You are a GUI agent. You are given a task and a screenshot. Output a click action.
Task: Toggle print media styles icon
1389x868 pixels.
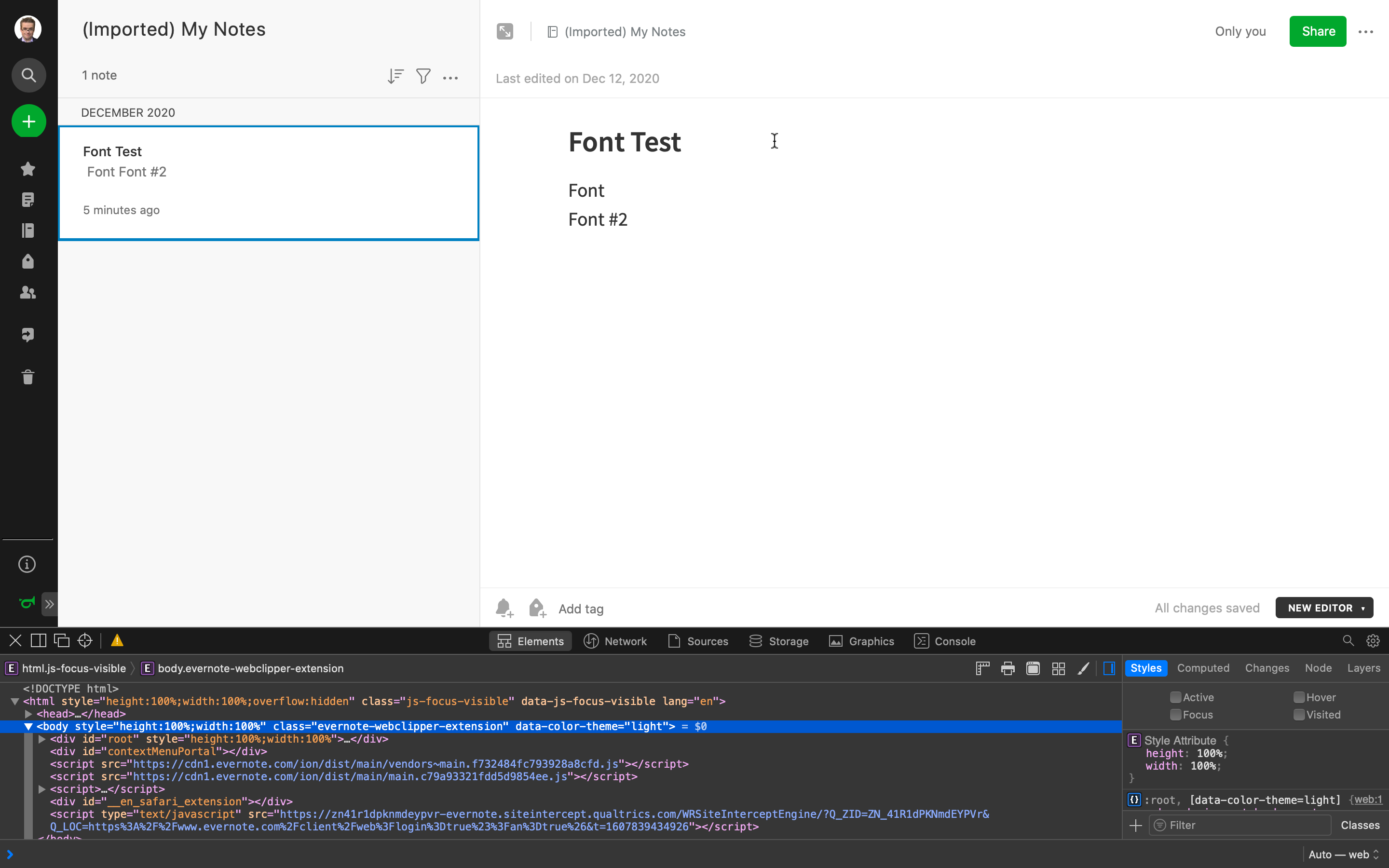[x=1008, y=668]
